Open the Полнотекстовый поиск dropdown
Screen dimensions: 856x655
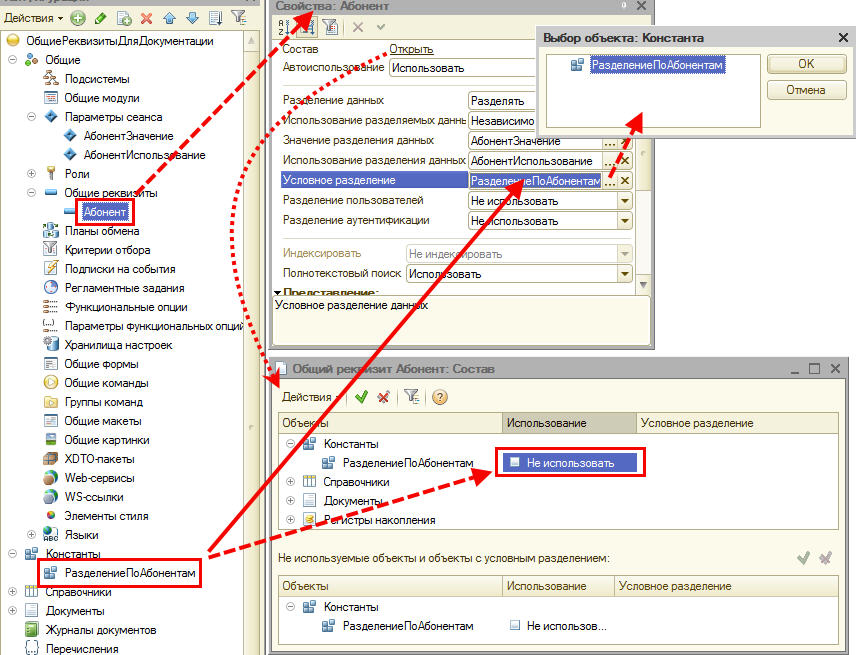[625, 273]
